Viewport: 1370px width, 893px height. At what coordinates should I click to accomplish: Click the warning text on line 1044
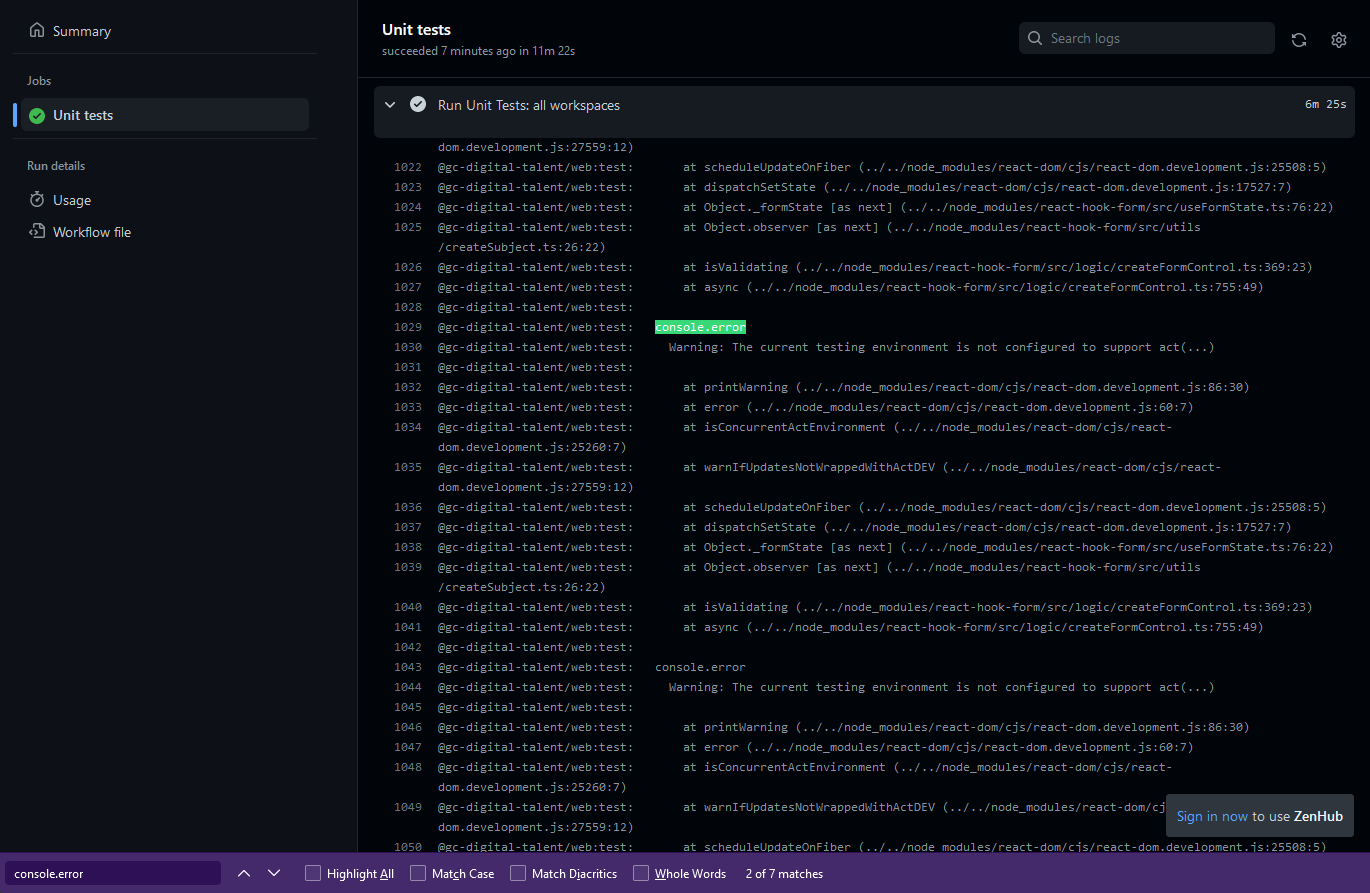tap(941, 687)
